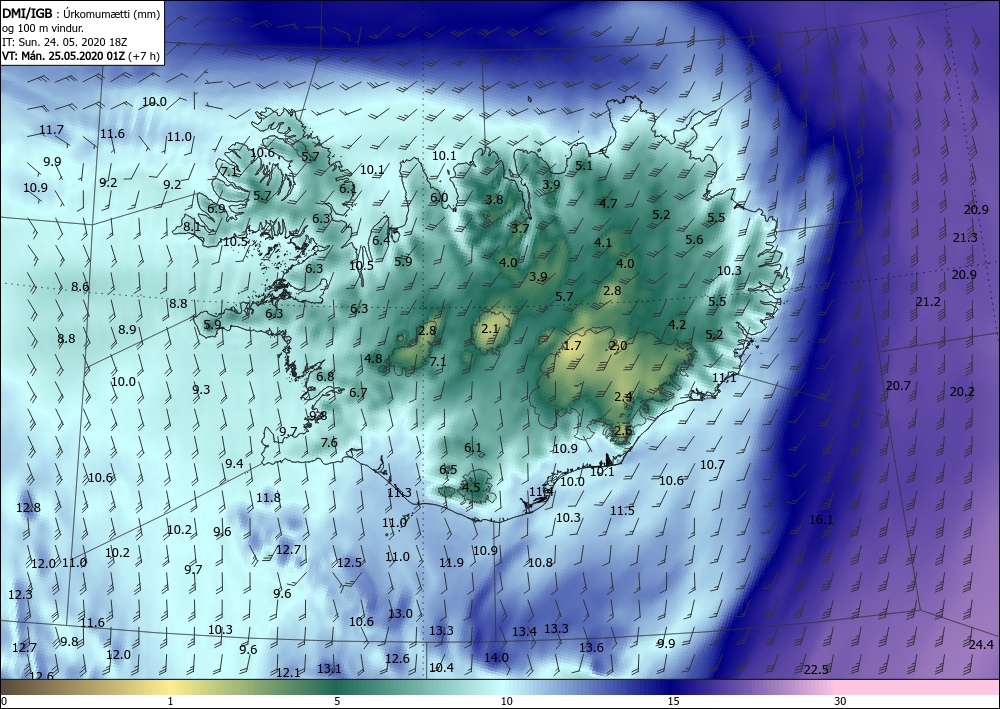Click the 11.9 value south of the coast
The width and height of the screenshot is (1000, 709).
452,562
